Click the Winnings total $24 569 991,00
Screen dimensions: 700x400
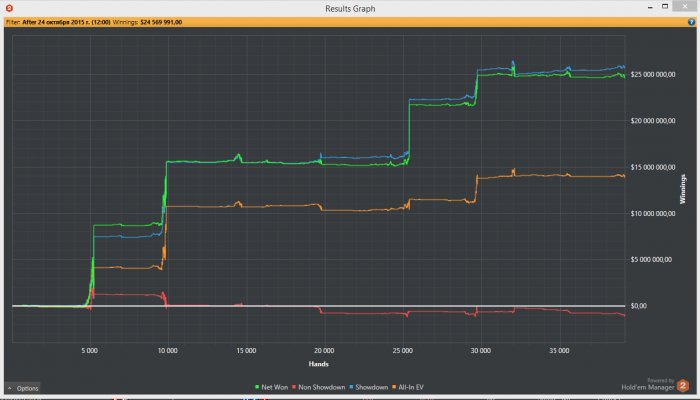point(161,22)
